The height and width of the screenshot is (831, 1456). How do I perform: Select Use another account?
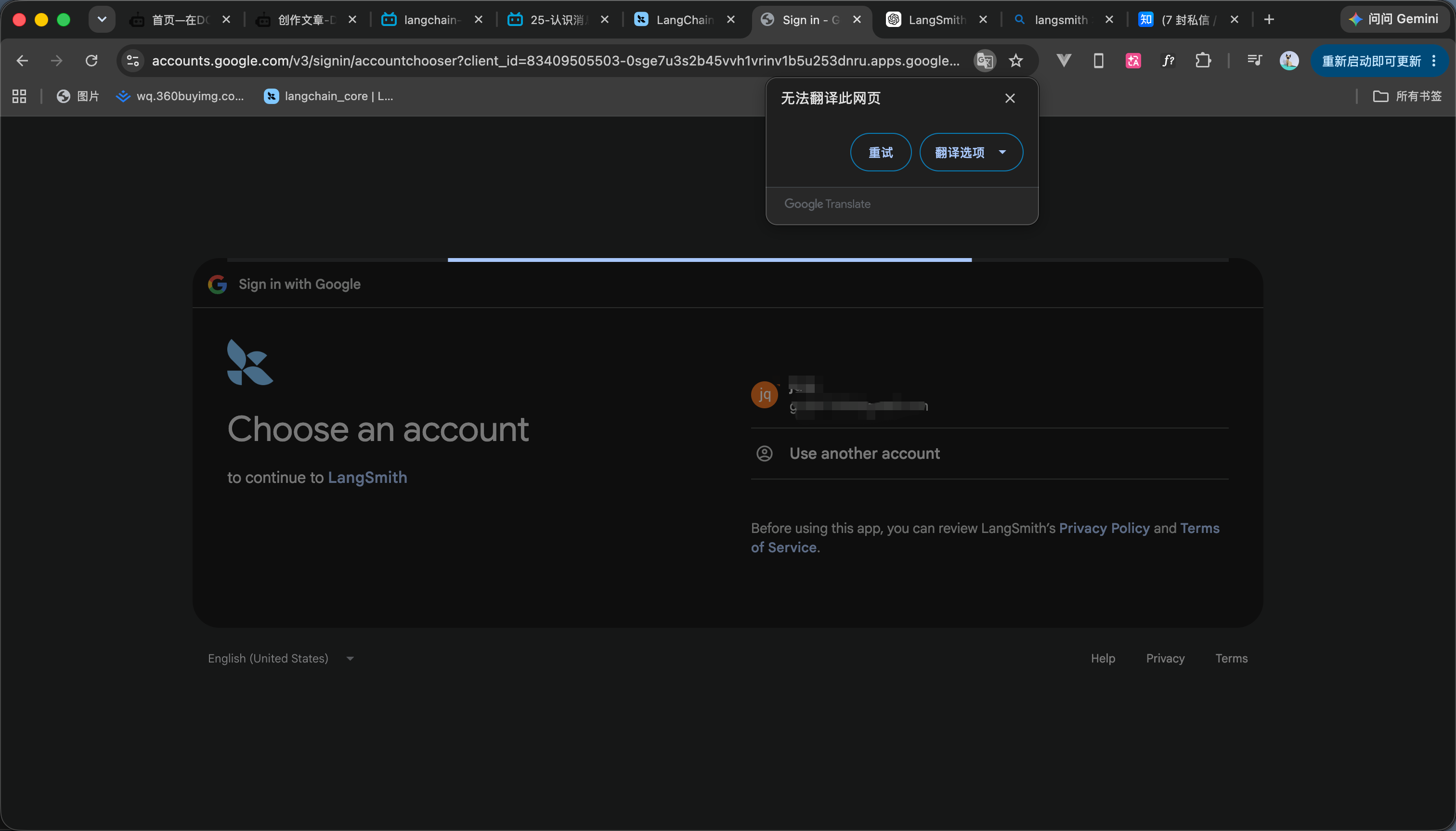[989, 454]
